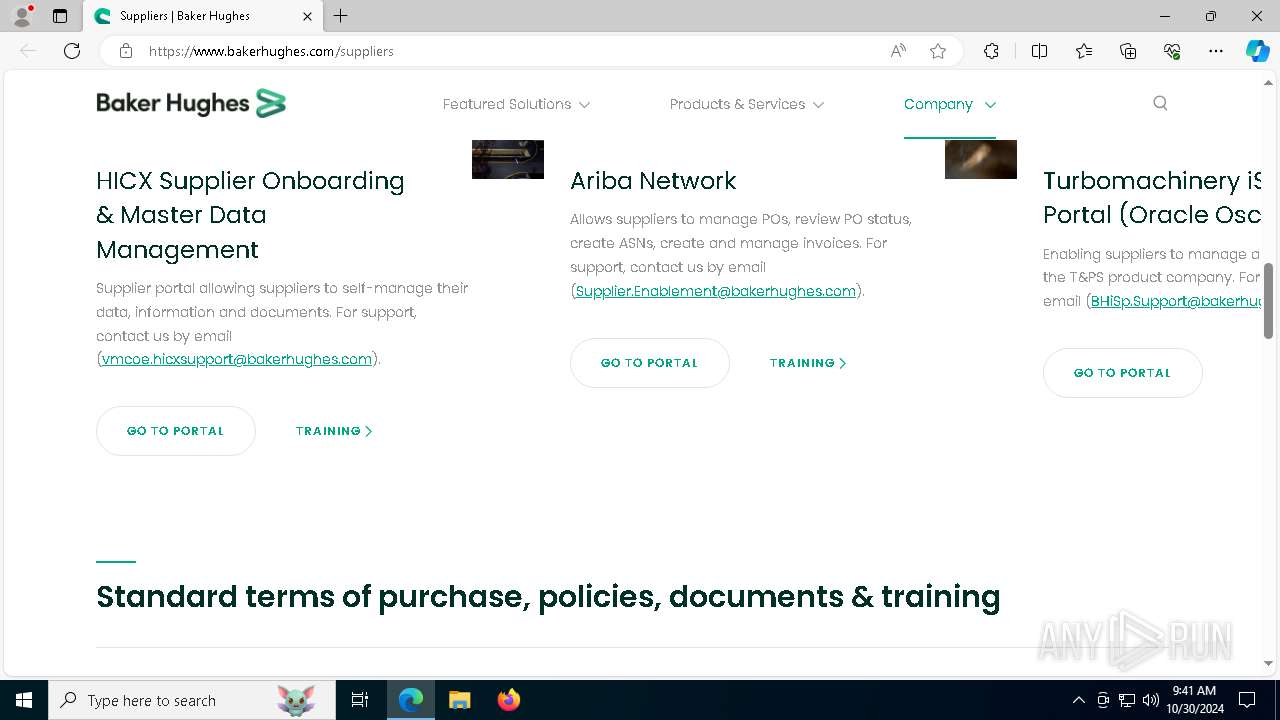The height and width of the screenshot is (720, 1280).
Task: Email Supplier.Enablement@bakerhughes.com
Action: [716, 291]
